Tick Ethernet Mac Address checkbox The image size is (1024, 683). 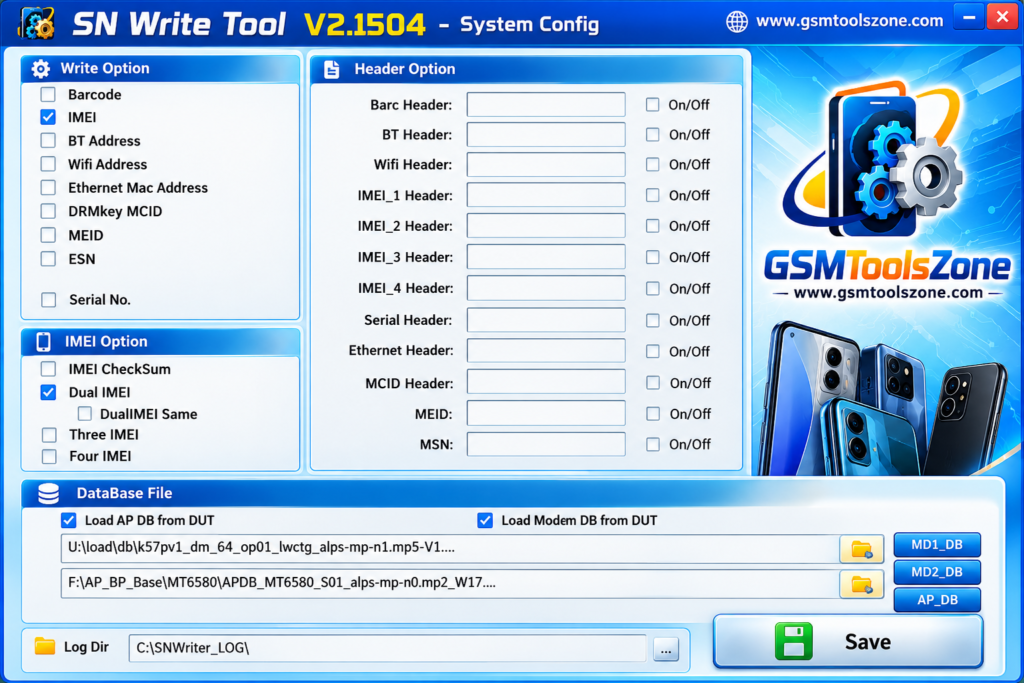pos(48,187)
